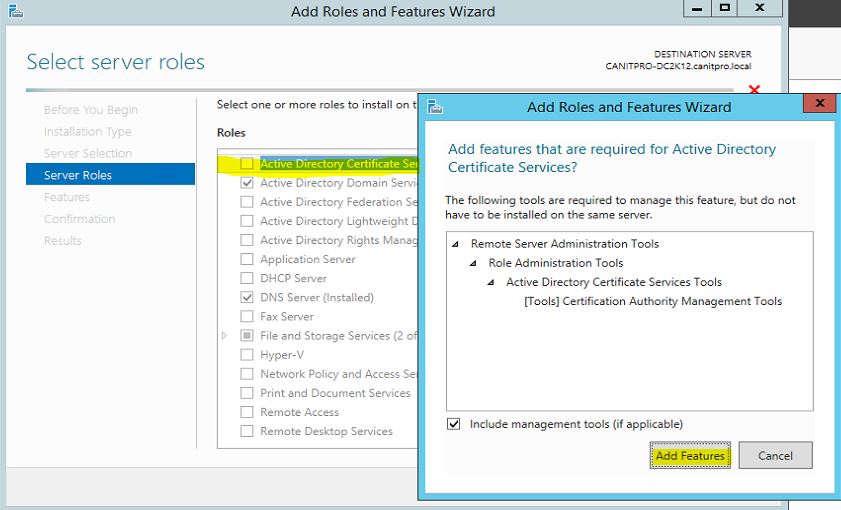The image size is (841, 510).
Task: Click Hyper-V role label
Action: 282,355
